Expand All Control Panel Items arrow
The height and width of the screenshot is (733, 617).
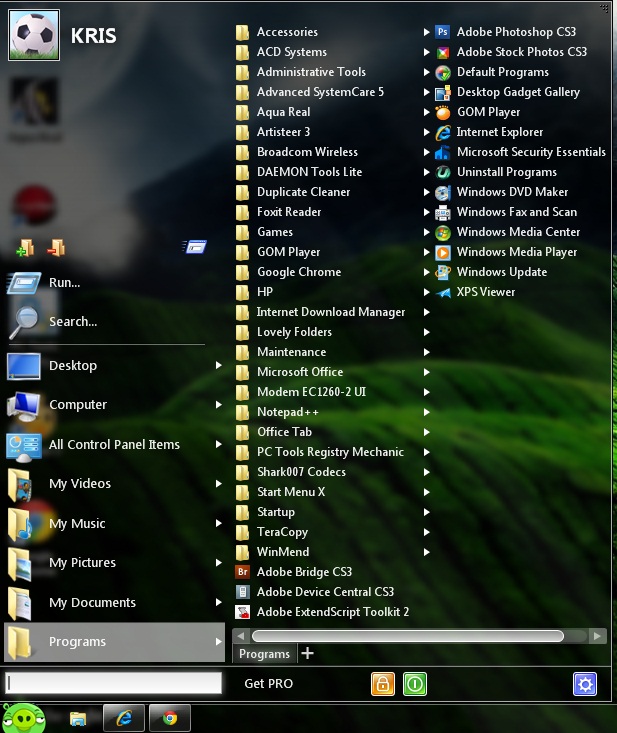(218, 444)
